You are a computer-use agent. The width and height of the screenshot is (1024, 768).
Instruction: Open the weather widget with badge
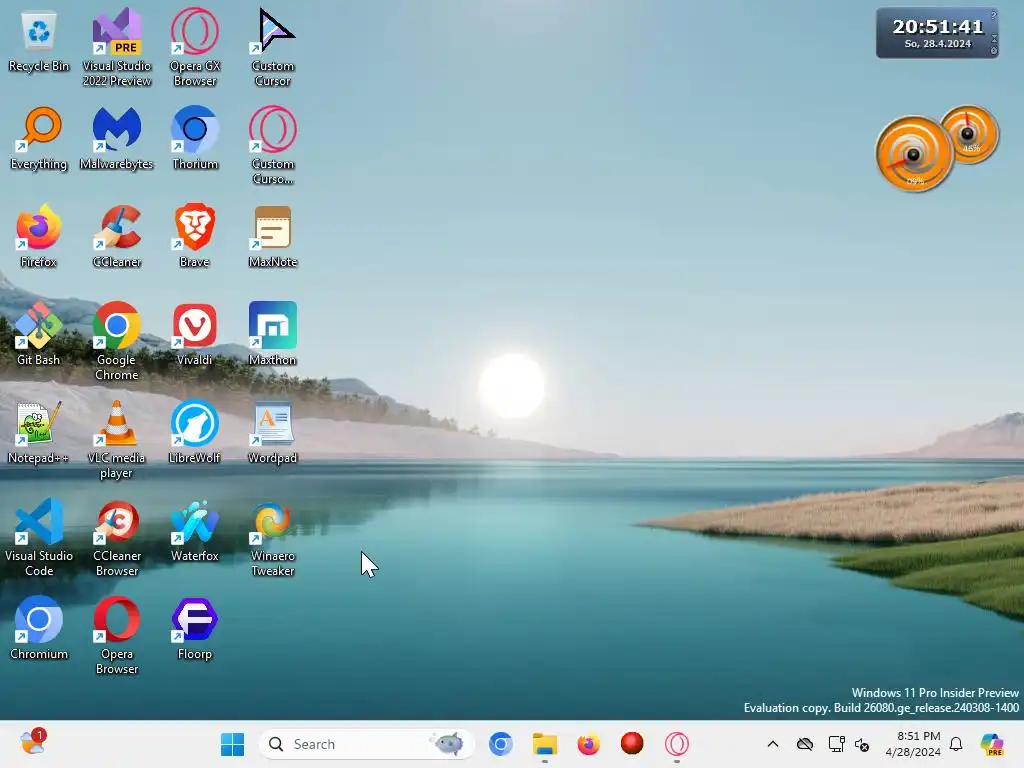pyautogui.click(x=32, y=743)
